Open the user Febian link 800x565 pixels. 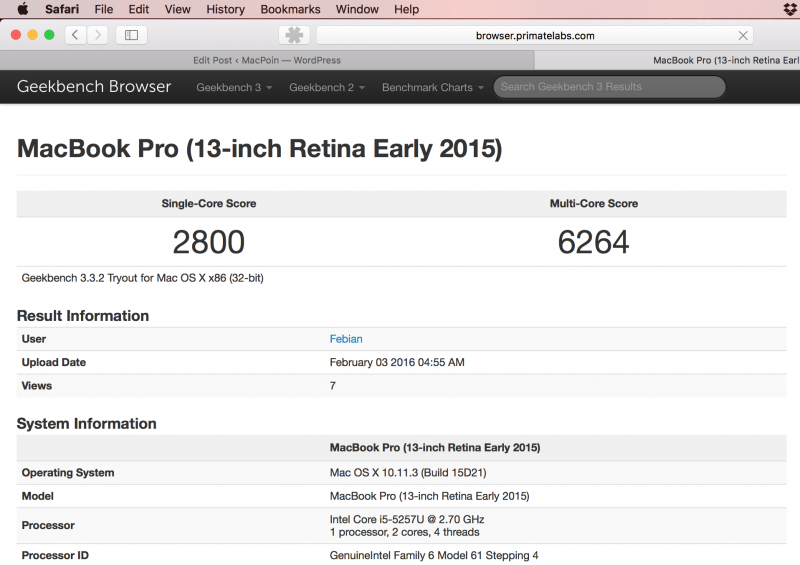pyautogui.click(x=346, y=339)
